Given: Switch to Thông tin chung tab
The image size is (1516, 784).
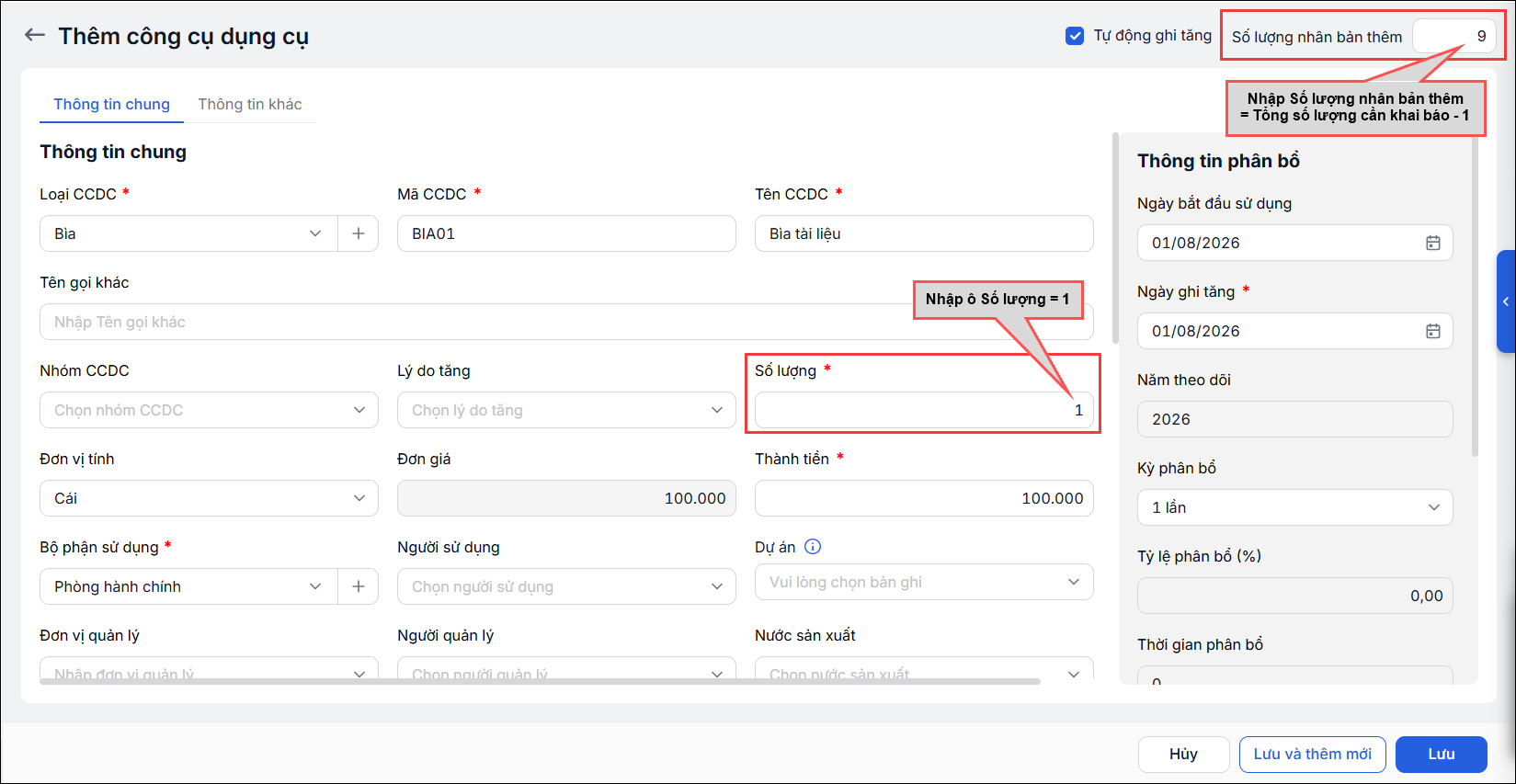Looking at the screenshot, I should 111,104.
